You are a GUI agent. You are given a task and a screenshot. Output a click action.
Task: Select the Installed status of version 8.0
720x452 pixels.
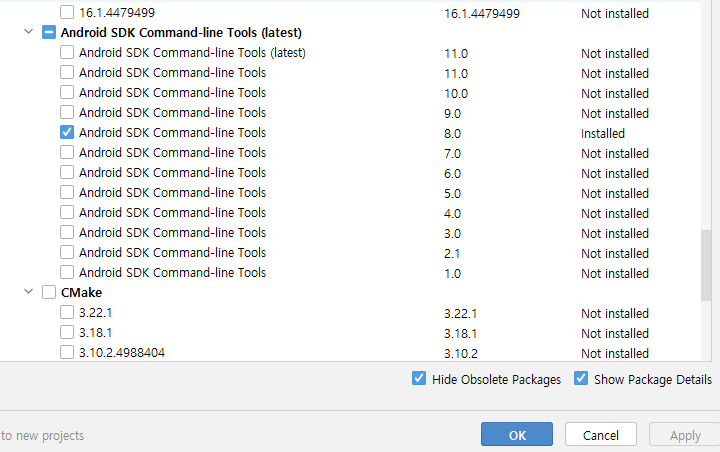(603, 134)
